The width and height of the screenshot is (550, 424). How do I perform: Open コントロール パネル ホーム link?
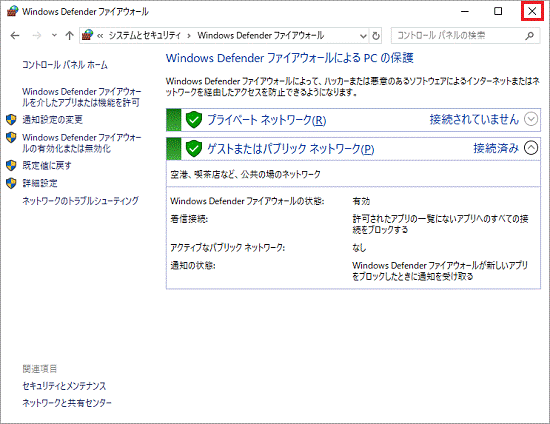tap(65, 65)
